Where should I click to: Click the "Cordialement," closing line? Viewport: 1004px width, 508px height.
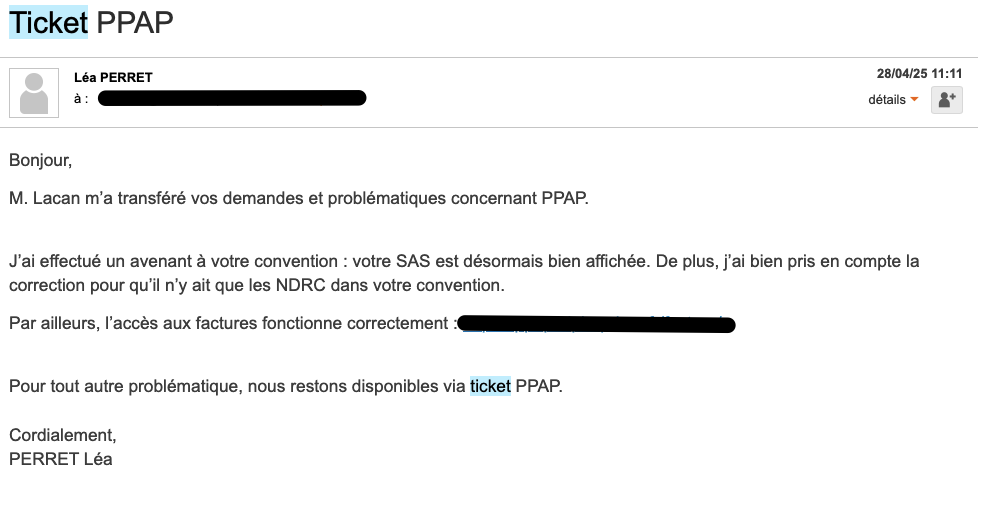tap(62, 435)
